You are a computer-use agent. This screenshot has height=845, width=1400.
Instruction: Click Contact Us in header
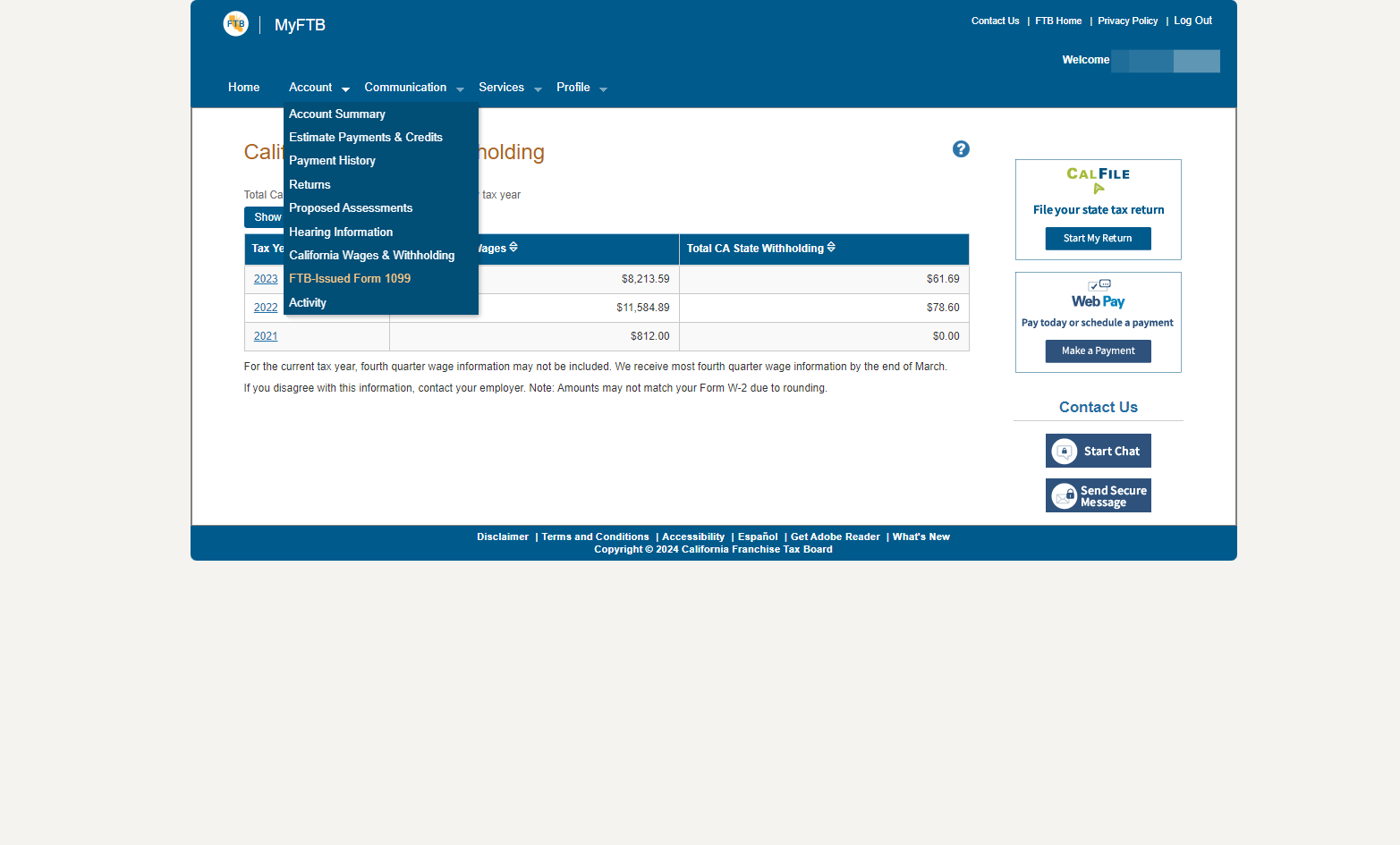pyautogui.click(x=995, y=21)
